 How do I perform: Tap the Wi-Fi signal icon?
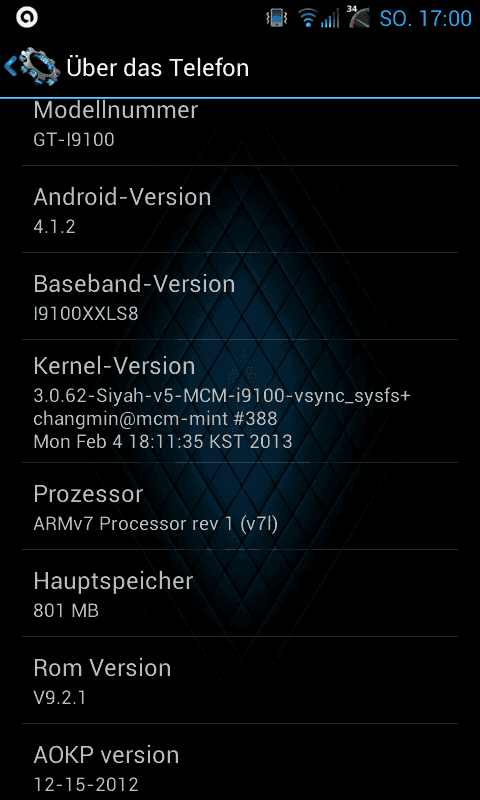(308, 19)
